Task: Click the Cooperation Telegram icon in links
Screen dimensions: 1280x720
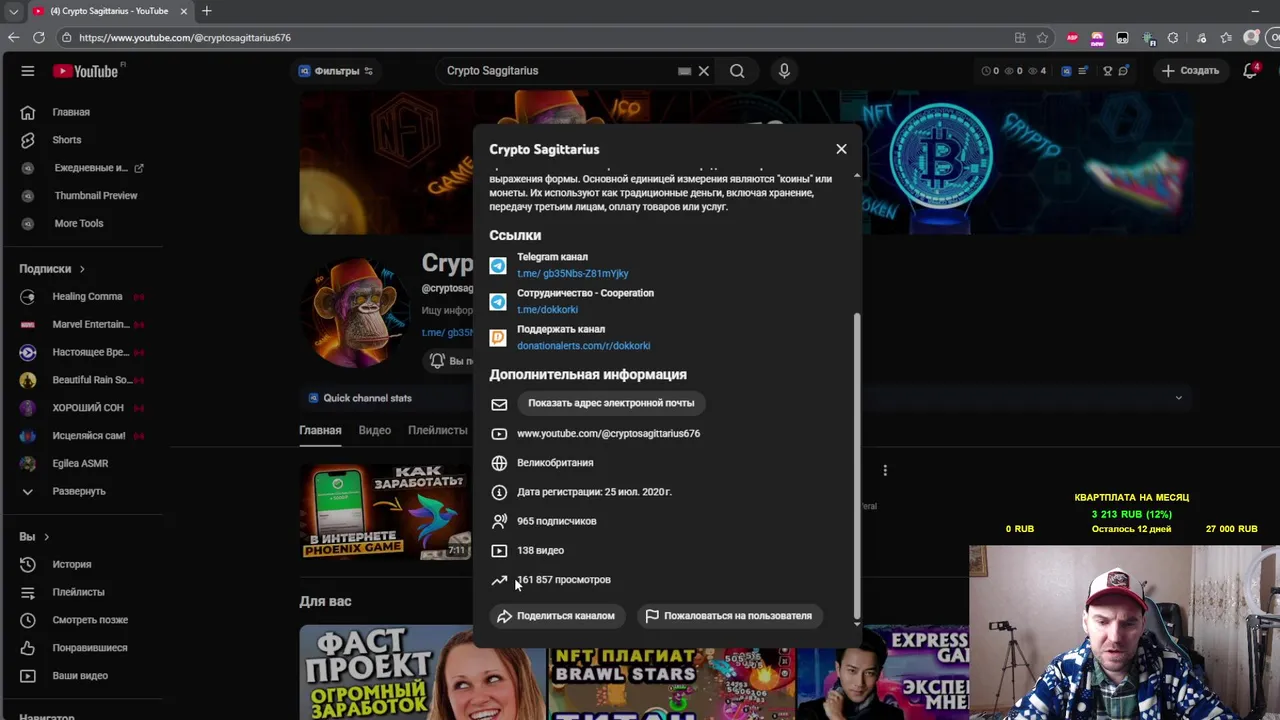Action: coord(498,301)
